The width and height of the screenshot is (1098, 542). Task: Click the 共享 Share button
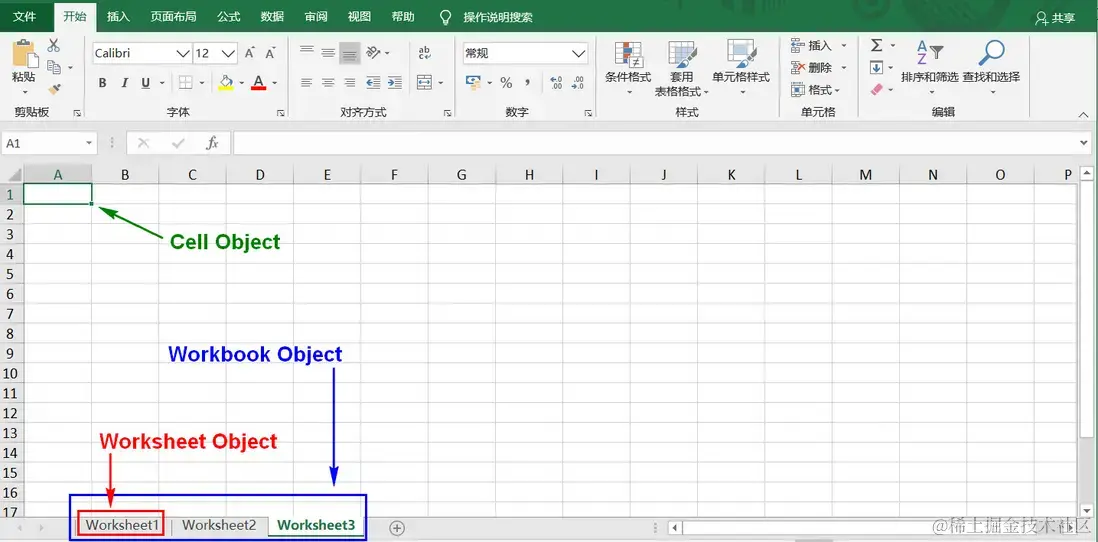pos(1055,19)
